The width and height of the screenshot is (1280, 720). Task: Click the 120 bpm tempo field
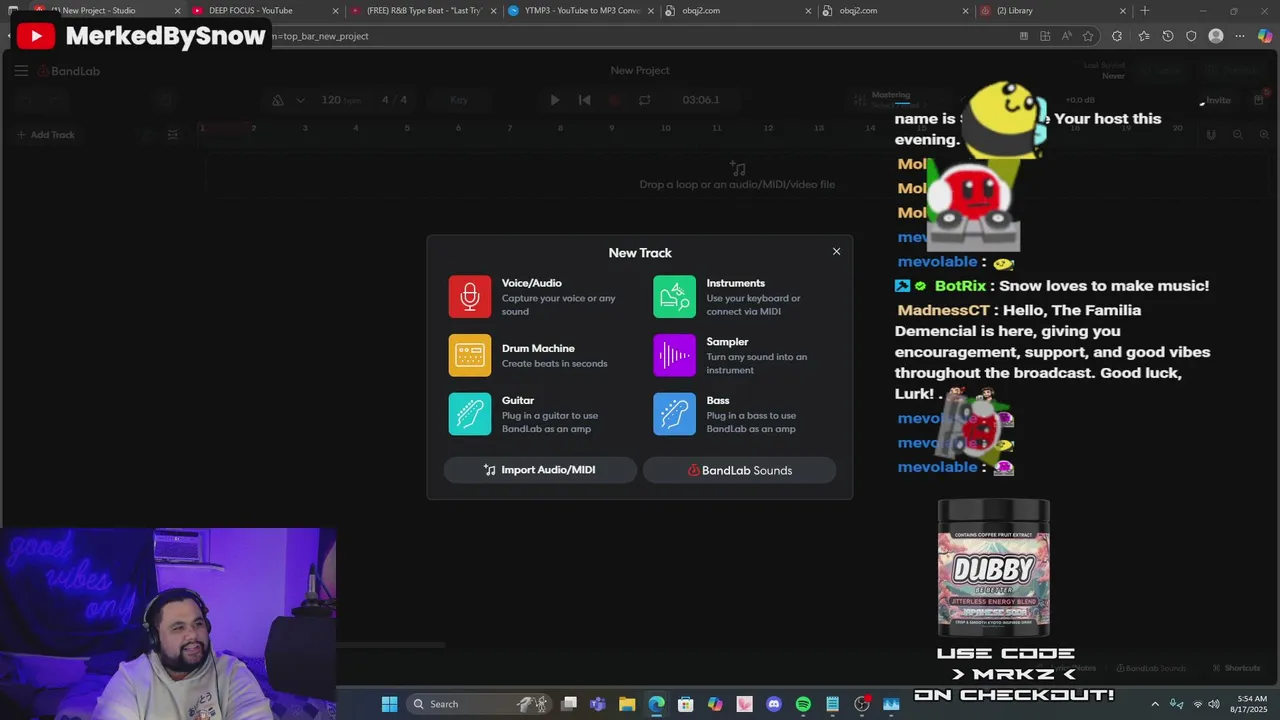click(x=341, y=100)
